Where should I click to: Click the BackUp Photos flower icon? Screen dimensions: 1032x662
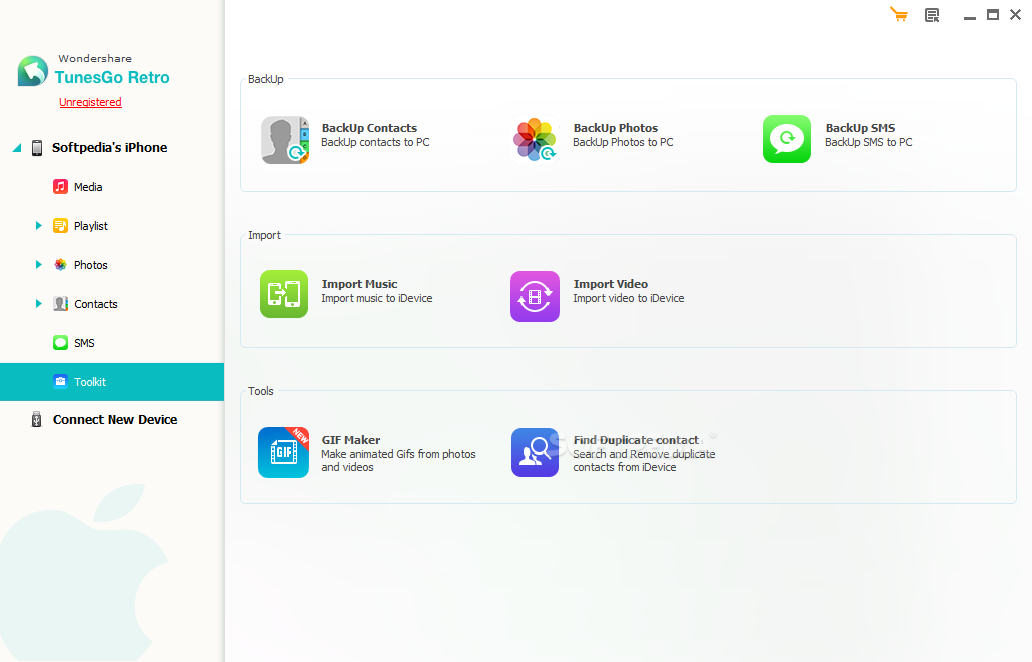pyautogui.click(x=535, y=140)
